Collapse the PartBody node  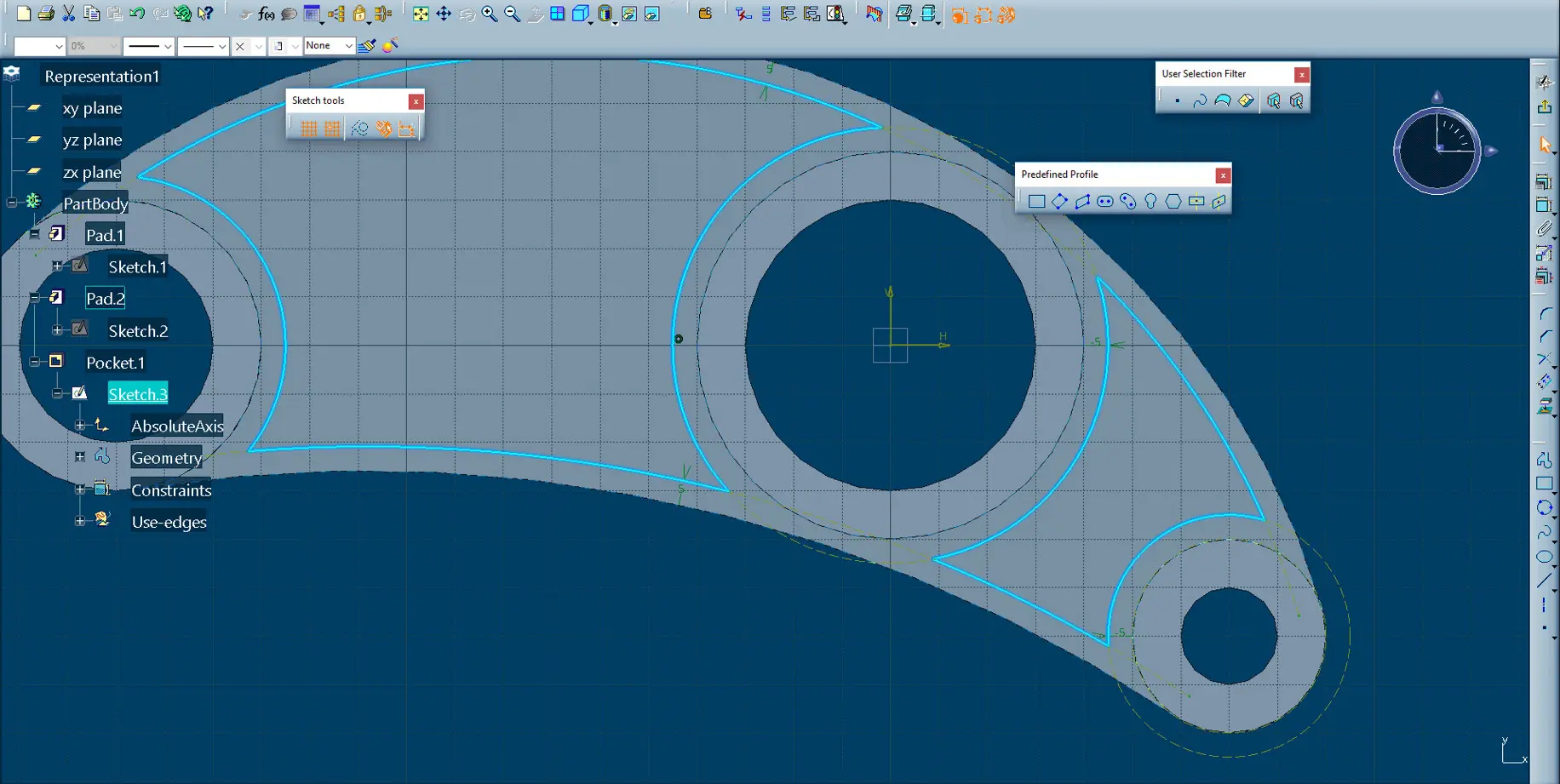[12, 203]
